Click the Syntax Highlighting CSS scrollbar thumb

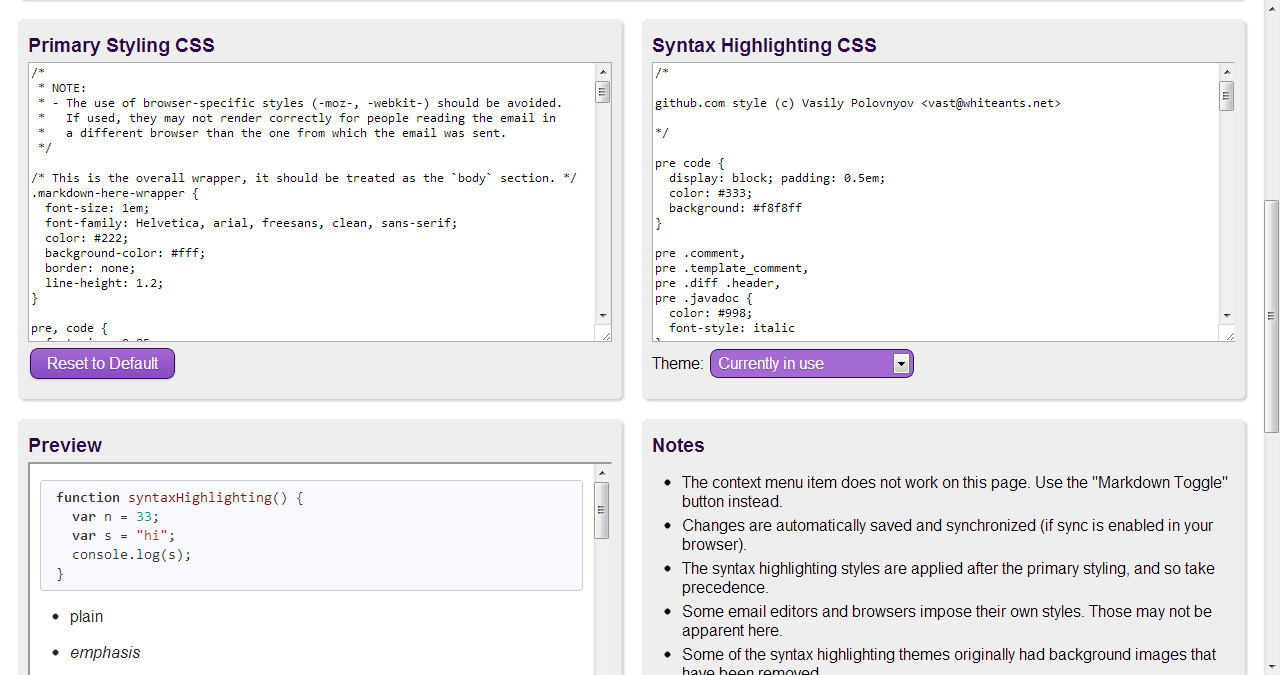(1227, 96)
